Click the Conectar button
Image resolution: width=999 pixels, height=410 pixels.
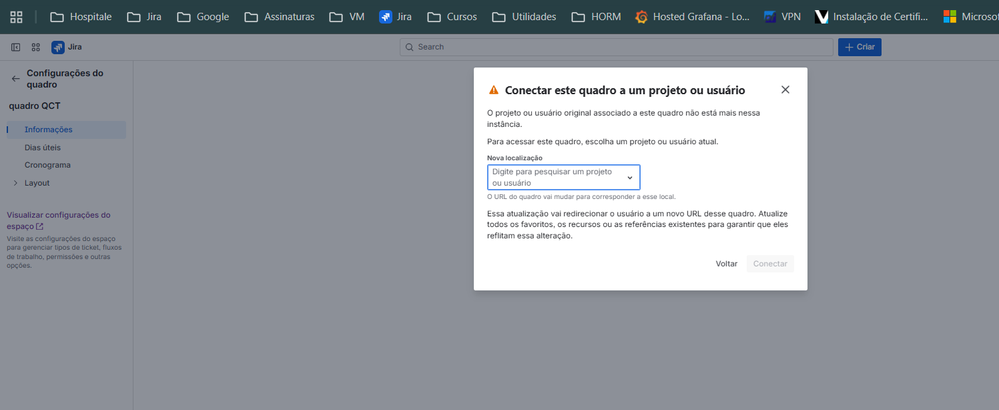coord(770,264)
